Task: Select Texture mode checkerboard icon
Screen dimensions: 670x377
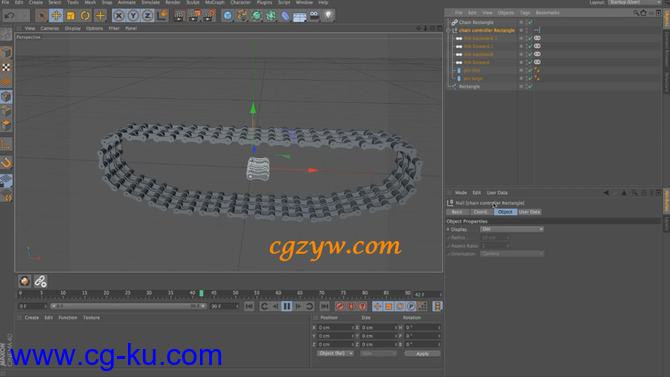Action: point(6,68)
